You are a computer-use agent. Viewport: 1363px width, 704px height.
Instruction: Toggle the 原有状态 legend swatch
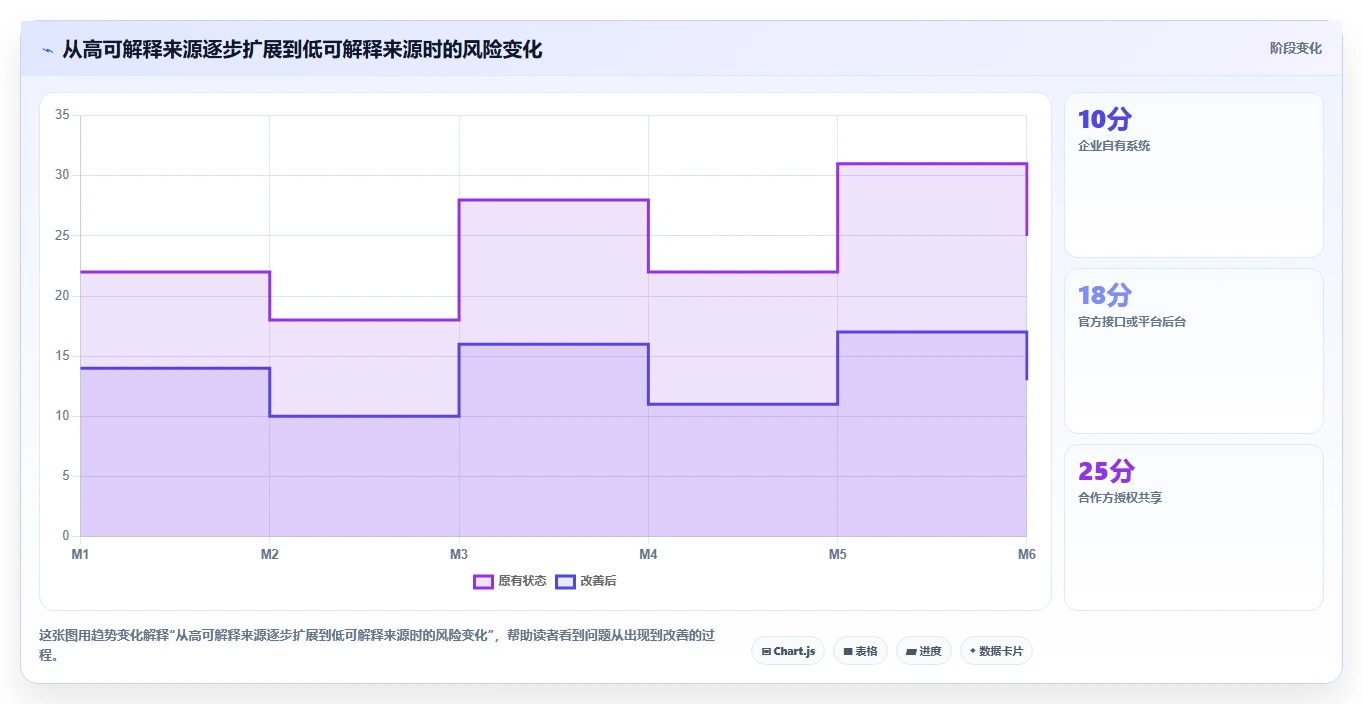483,581
